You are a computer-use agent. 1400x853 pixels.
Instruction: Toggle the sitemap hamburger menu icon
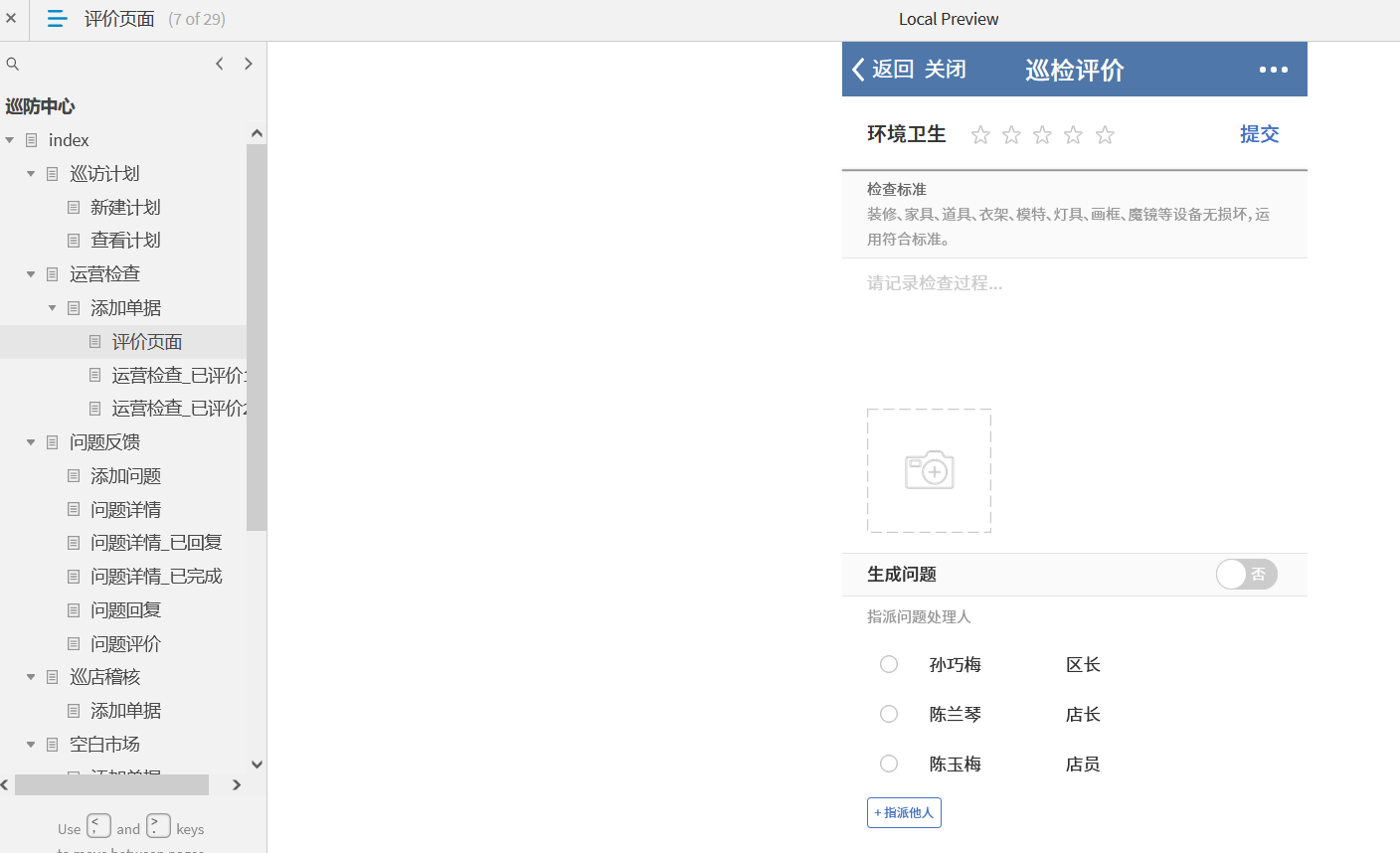pyautogui.click(x=58, y=19)
